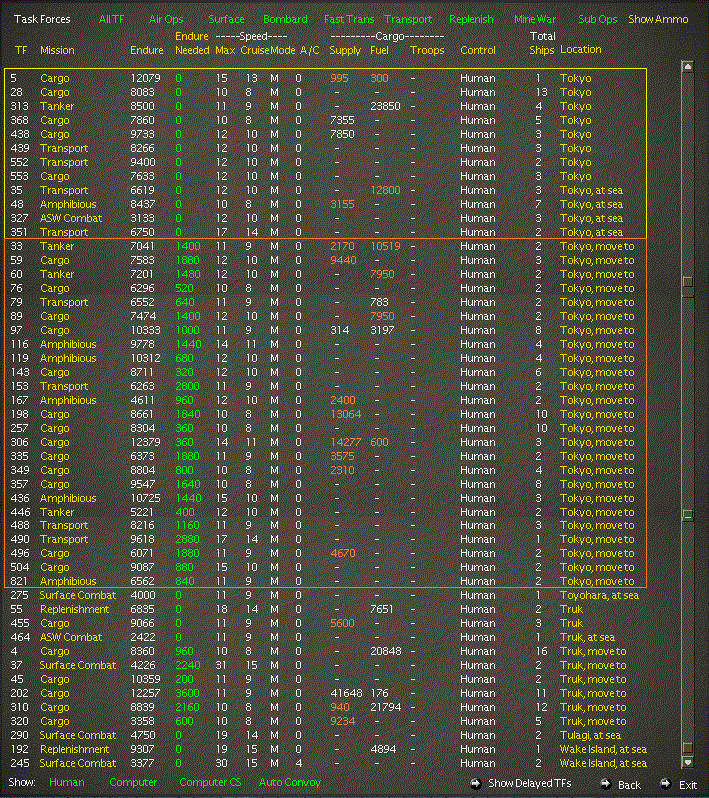Viewport: 709px width, 798px height.
Task: Toggle Show Ammo view
Action: pos(658,19)
